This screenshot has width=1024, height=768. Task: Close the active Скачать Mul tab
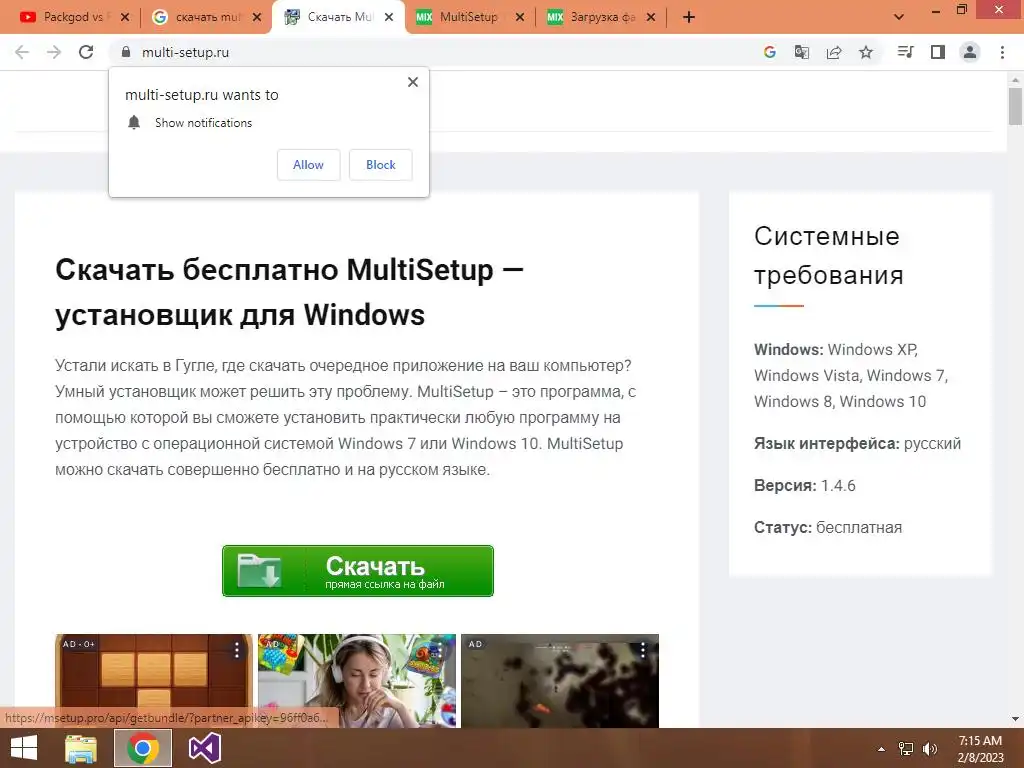tap(389, 17)
